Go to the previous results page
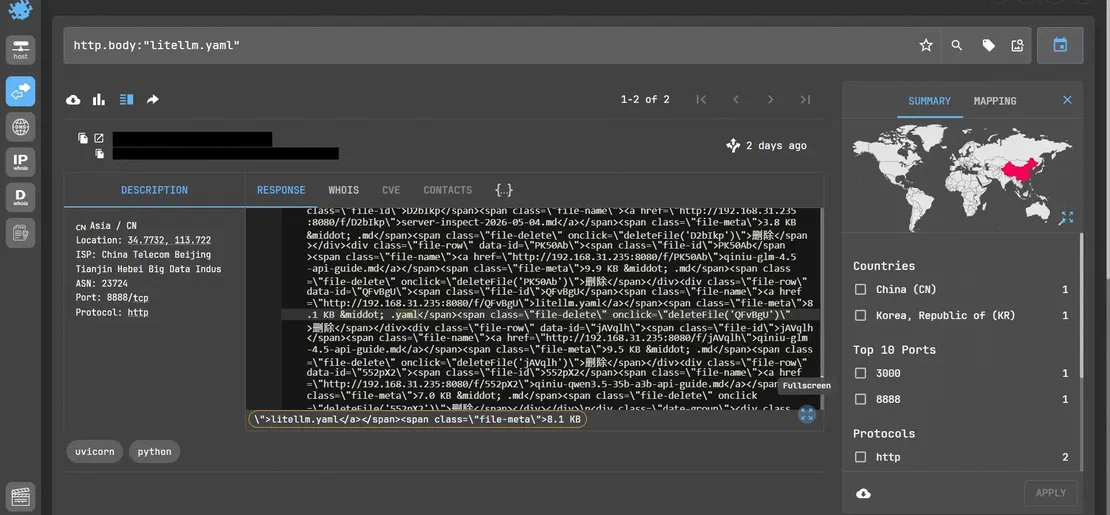 [736, 100]
